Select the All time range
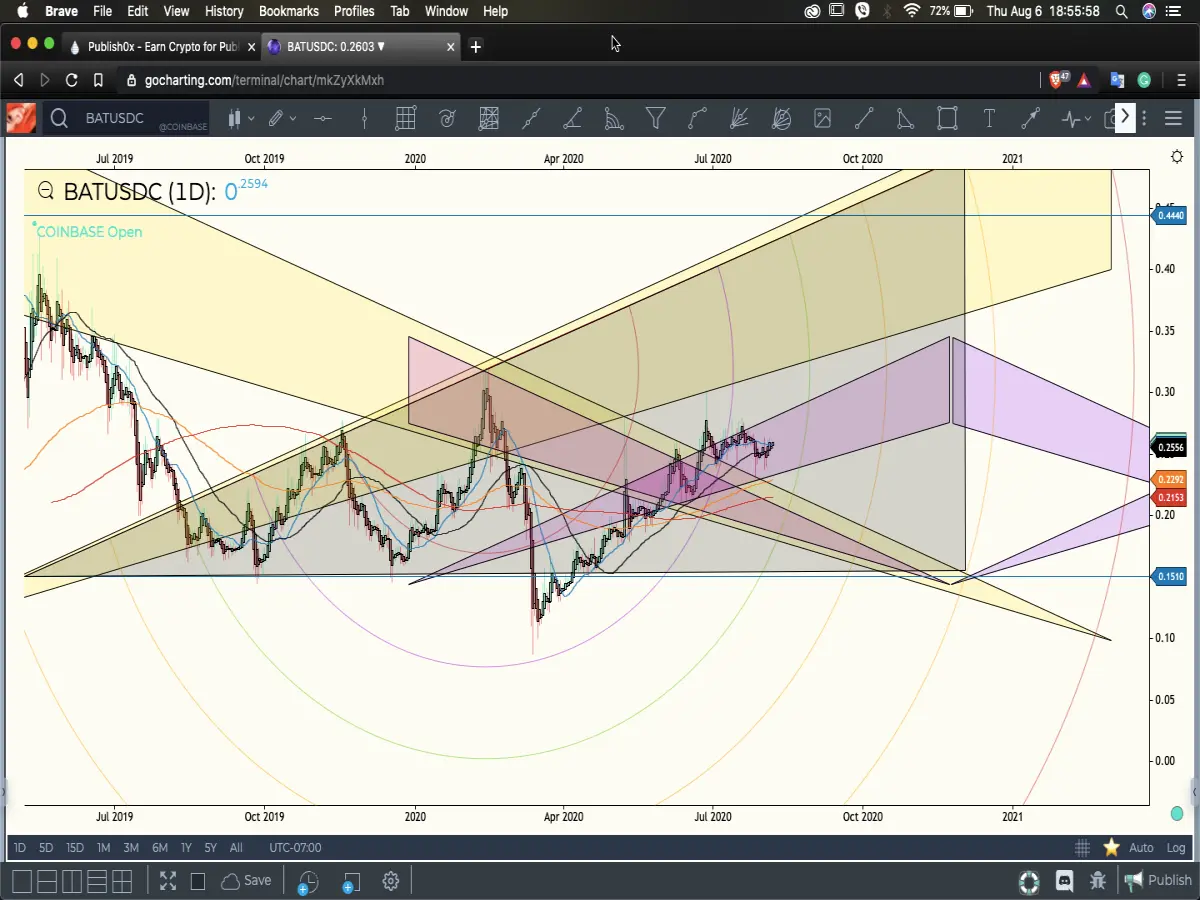The height and width of the screenshot is (900, 1200). click(x=236, y=848)
